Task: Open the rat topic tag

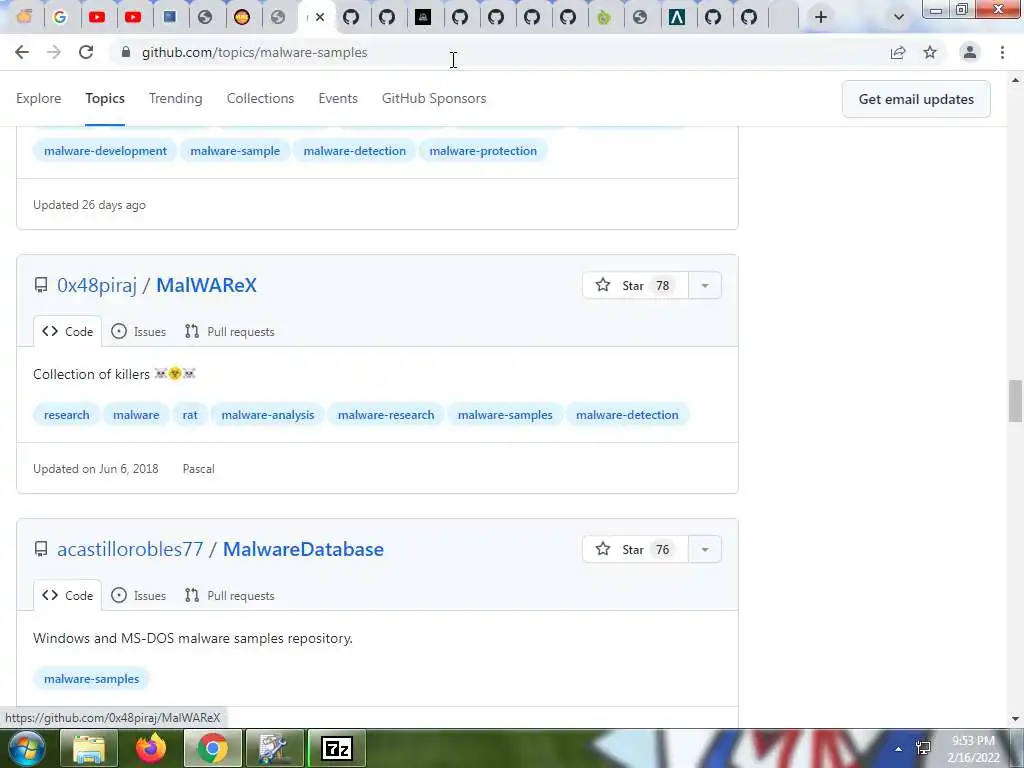Action: tap(190, 415)
